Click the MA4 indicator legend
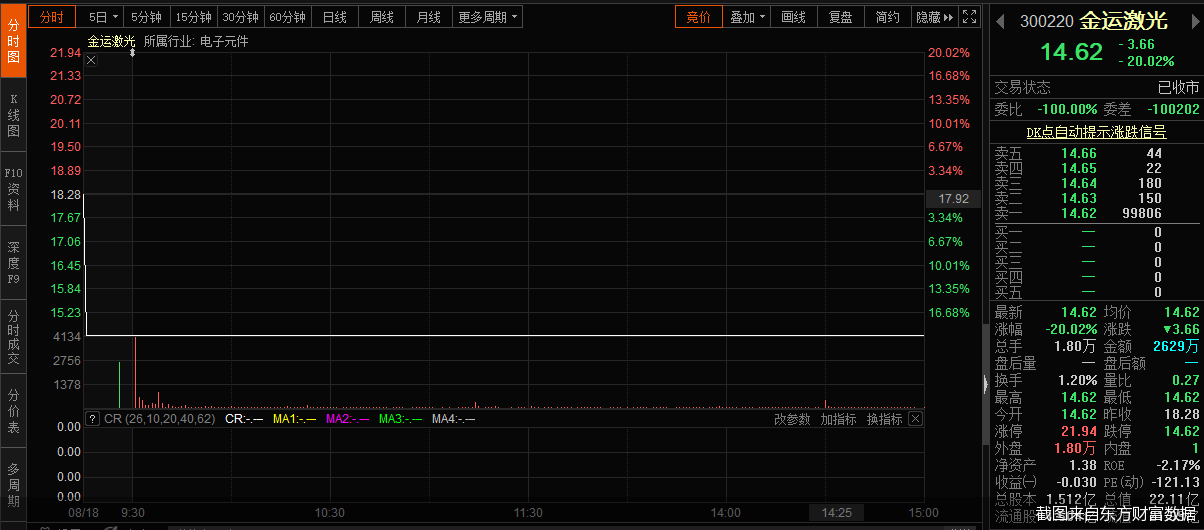The image size is (1204, 530). coord(453,419)
